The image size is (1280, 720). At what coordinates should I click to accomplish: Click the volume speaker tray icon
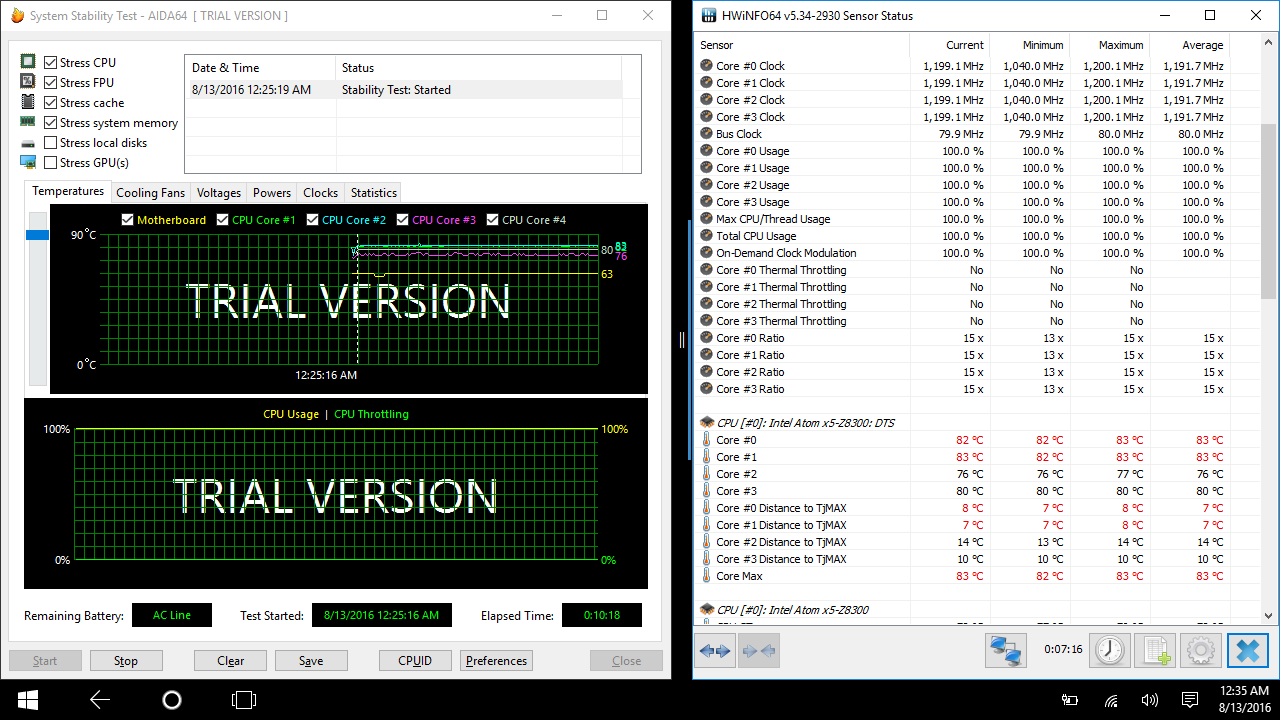(x=1150, y=700)
